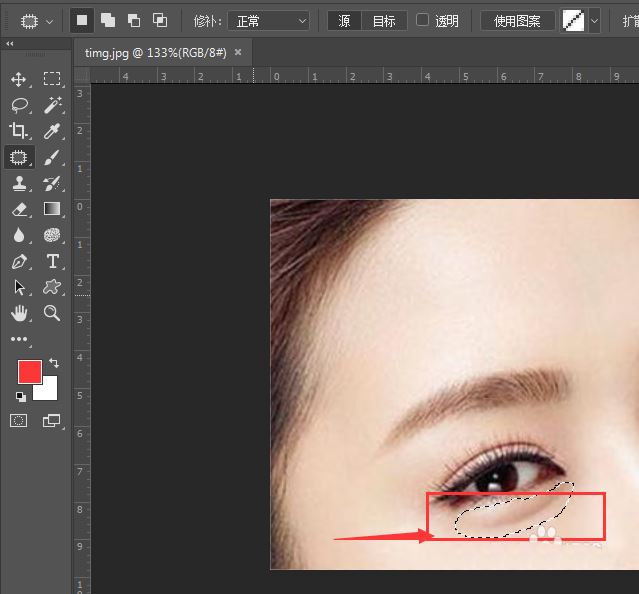Select the Lasso tool
The width and height of the screenshot is (639, 594).
(20, 105)
